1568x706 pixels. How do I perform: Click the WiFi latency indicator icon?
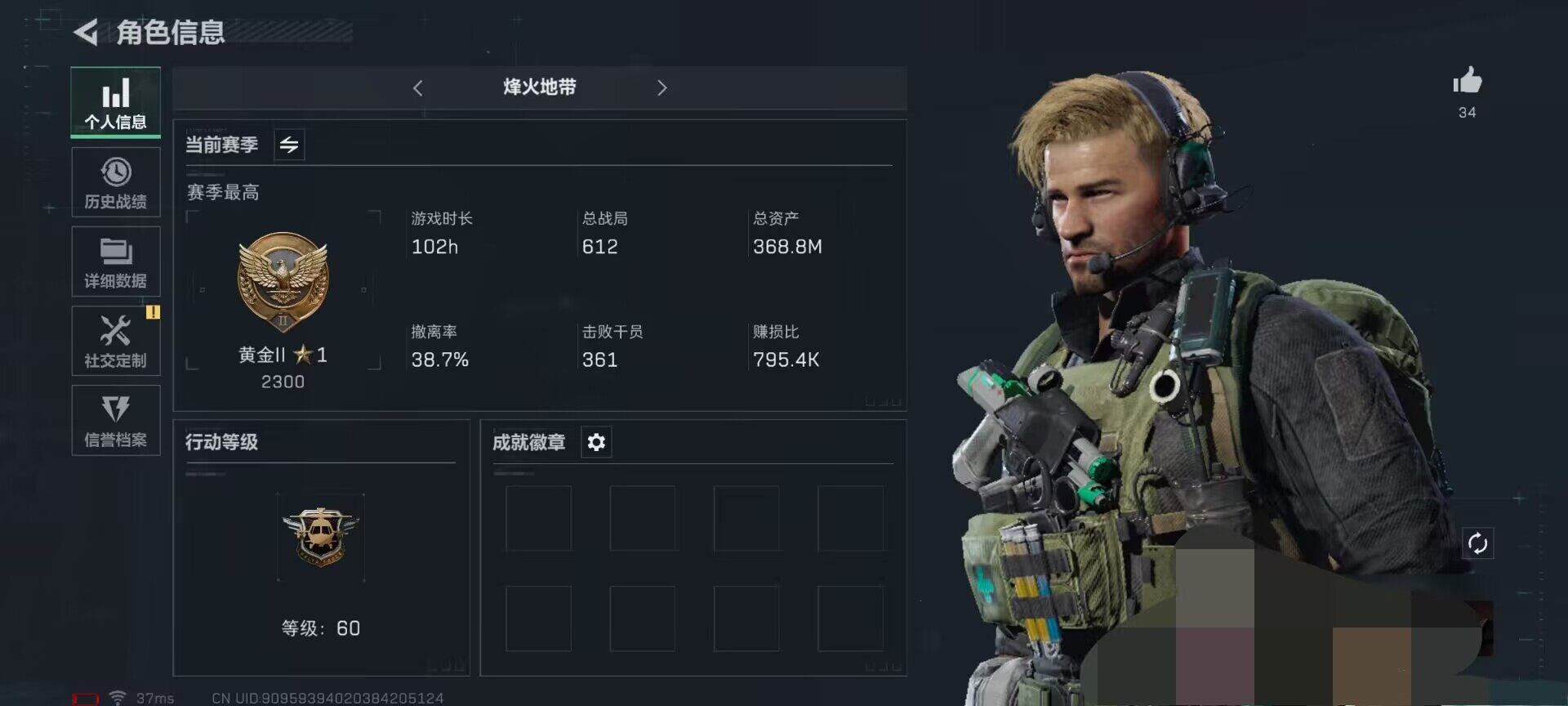tap(118, 697)
